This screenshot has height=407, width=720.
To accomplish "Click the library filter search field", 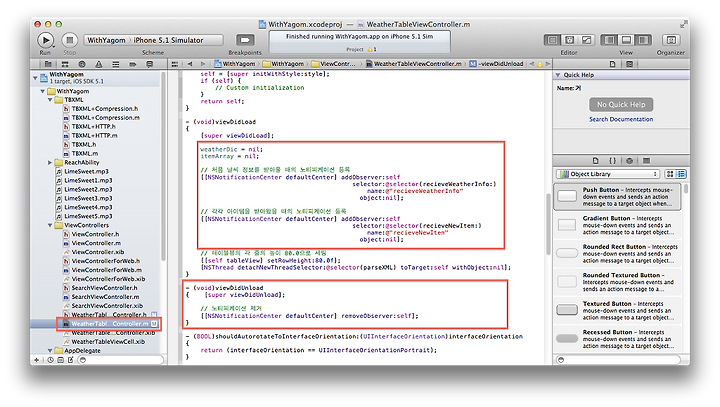I will click(x=617, y=360).
